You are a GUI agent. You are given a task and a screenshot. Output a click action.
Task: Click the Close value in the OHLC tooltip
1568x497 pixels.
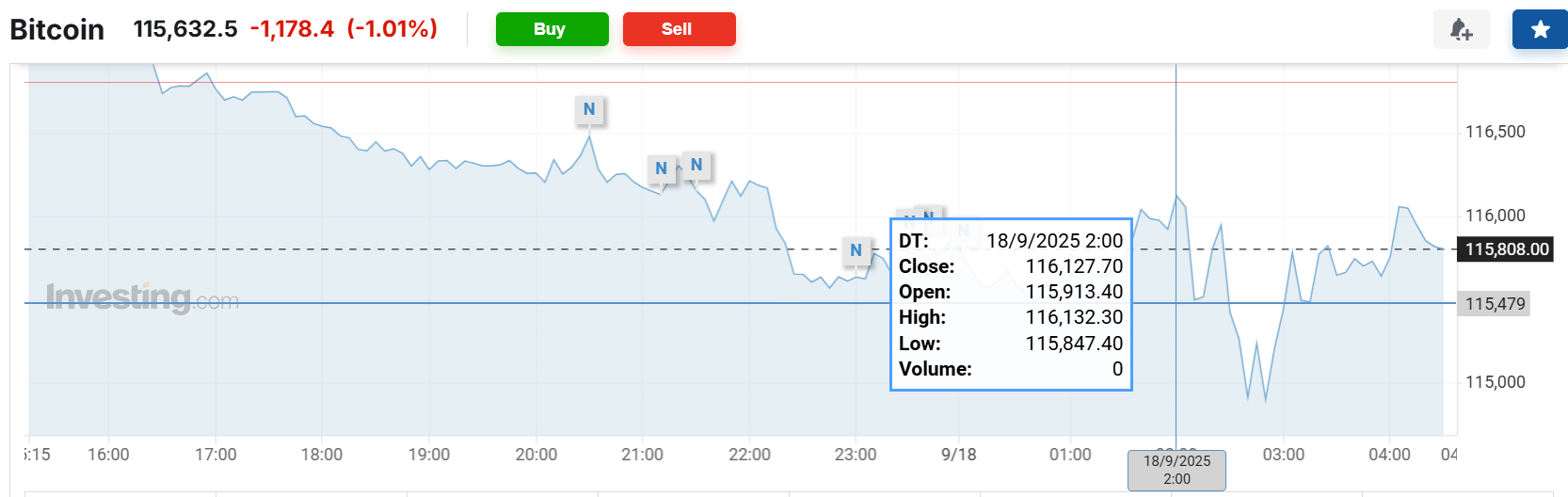(x=1074, y=266)
